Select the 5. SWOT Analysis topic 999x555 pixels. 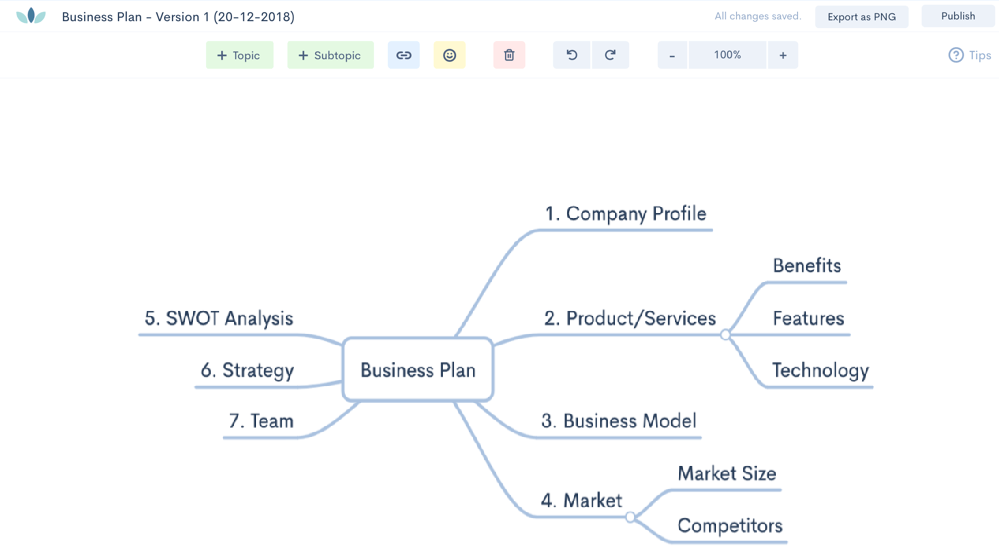coord(219,319)
